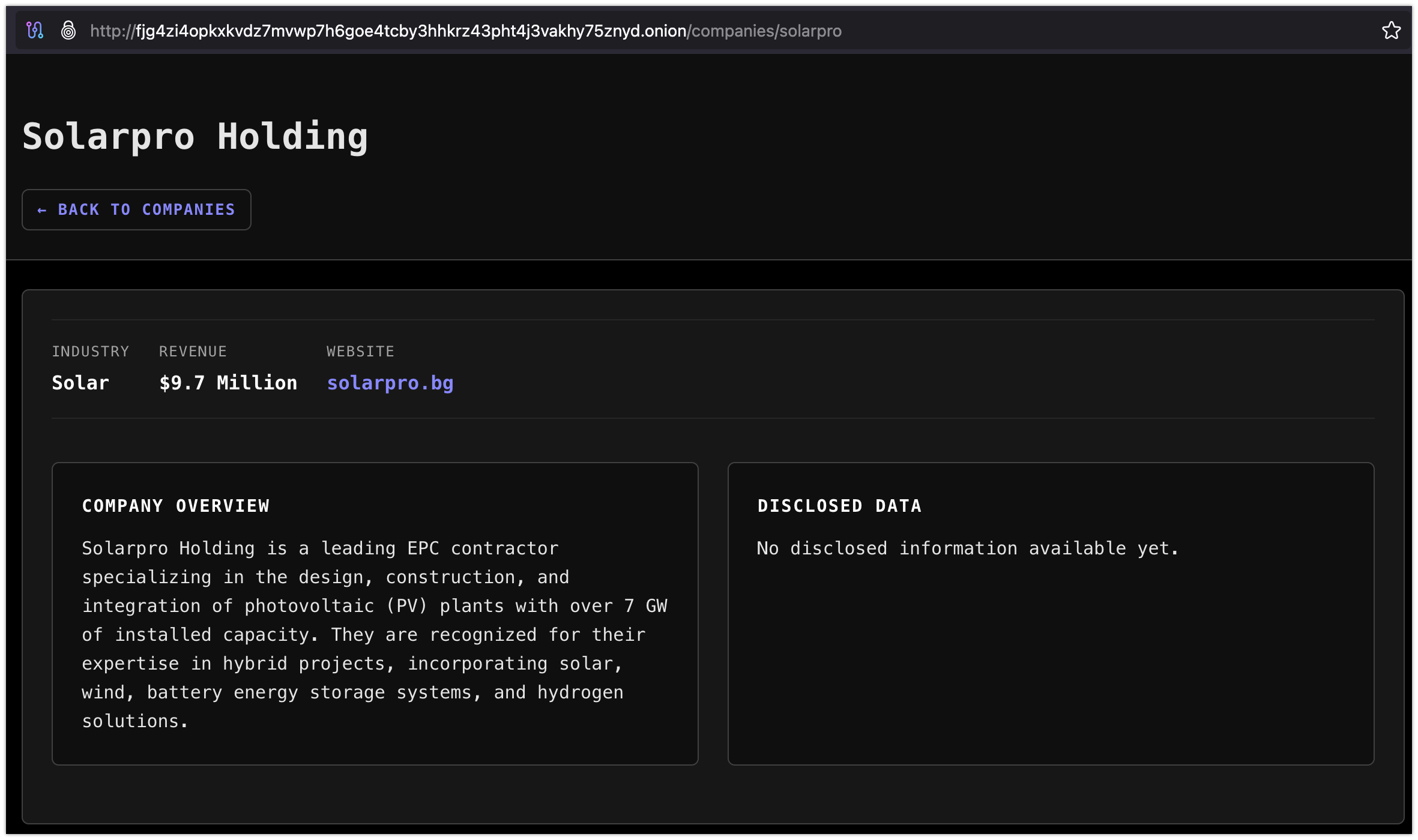Click the Tor circuit icon in address bar
This screenshot has height=840, width=1418.
click(35, 30)
